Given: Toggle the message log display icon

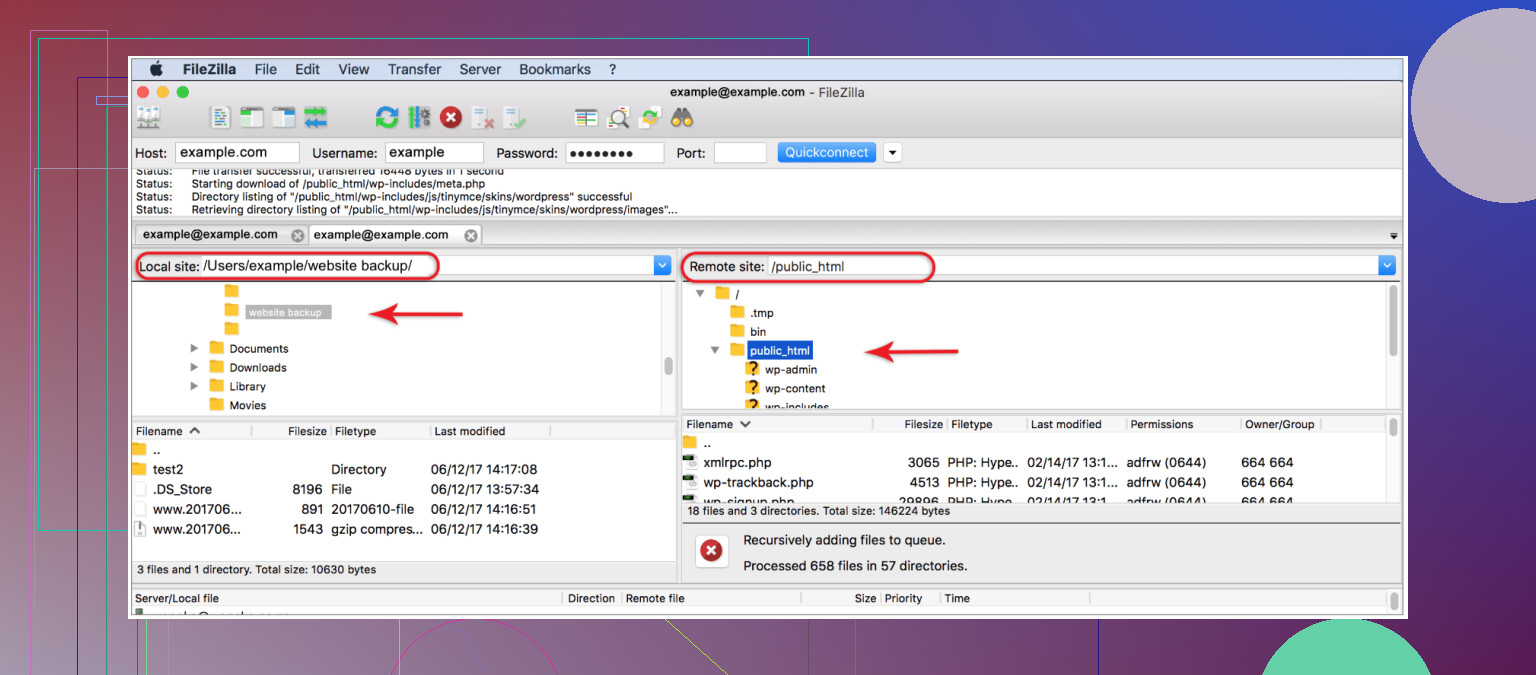Looking at the screenshot, I should point(220,117).
